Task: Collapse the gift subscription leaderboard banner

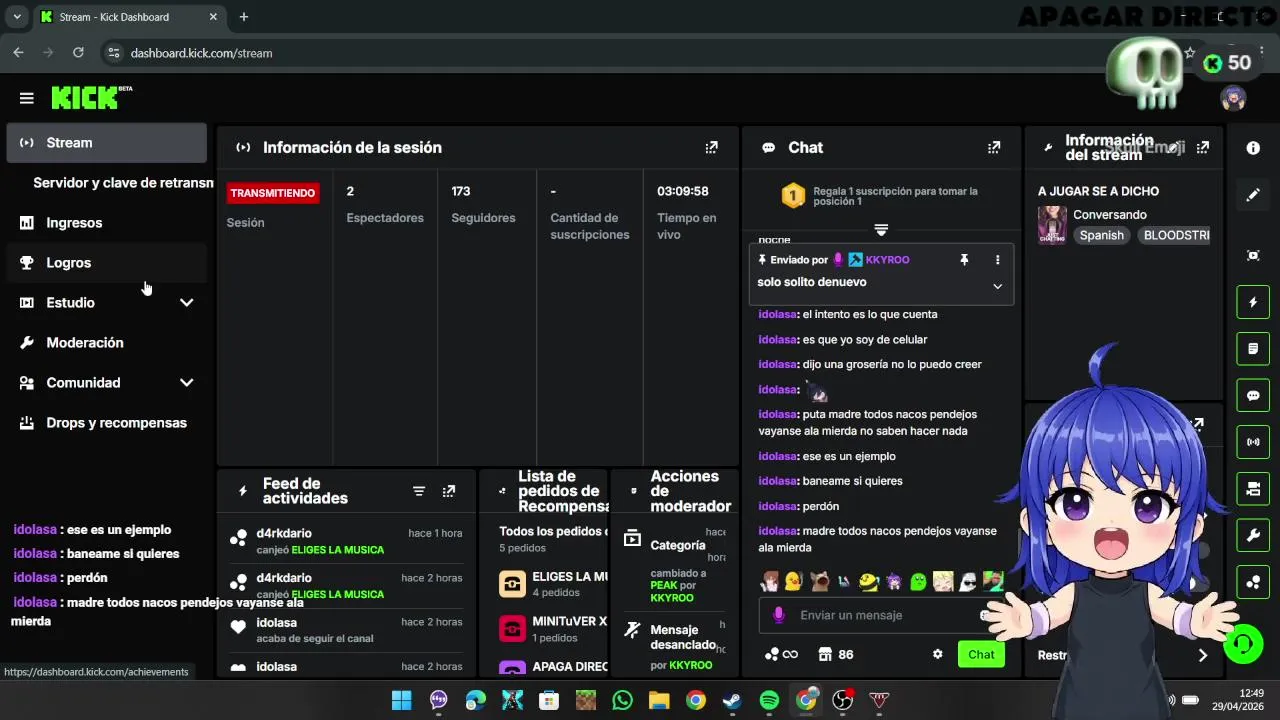Action: pos(881,230)
